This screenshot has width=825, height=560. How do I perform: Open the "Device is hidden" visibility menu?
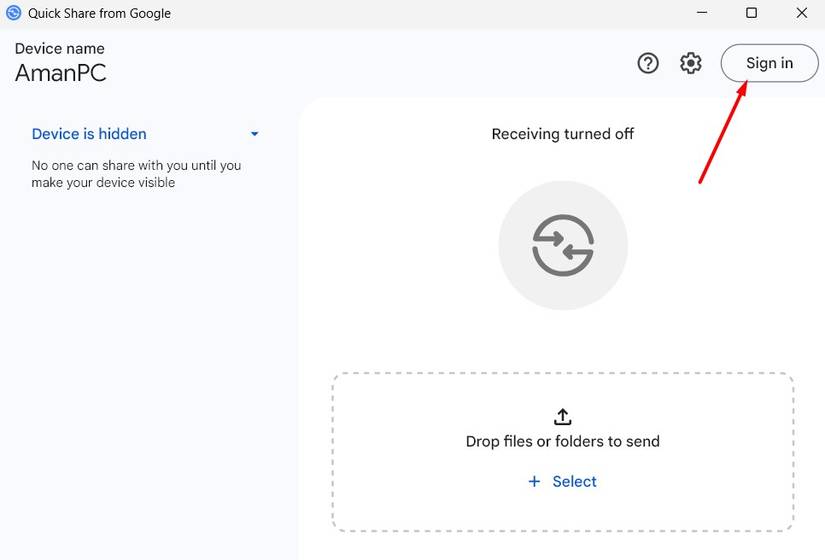click(90, 134)
